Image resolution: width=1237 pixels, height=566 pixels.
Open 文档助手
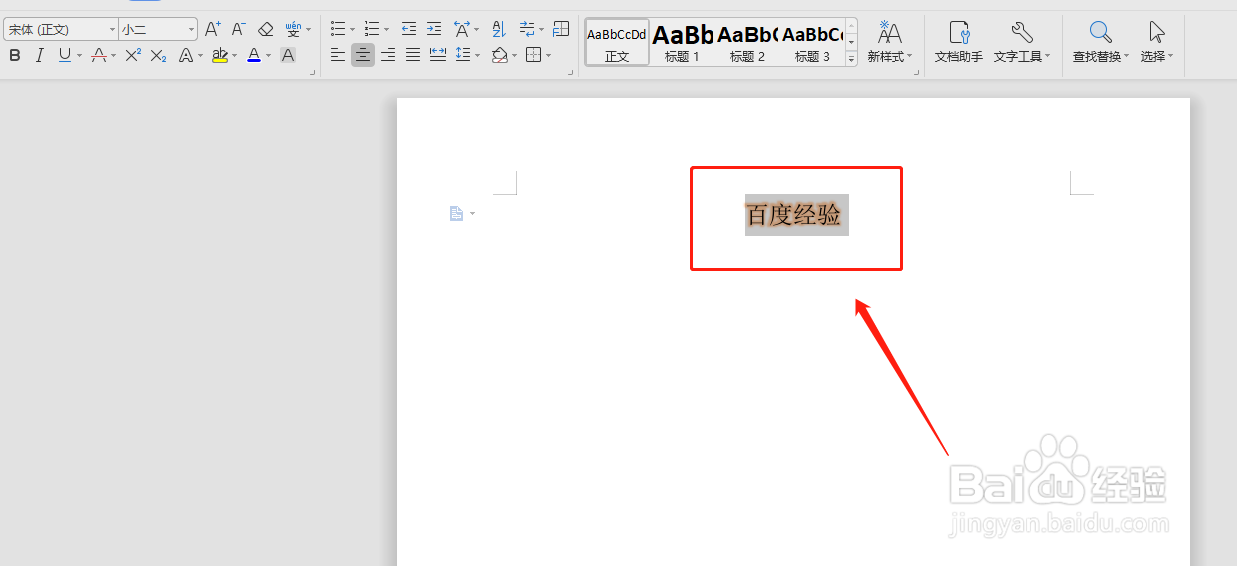[x=959, y=42]
